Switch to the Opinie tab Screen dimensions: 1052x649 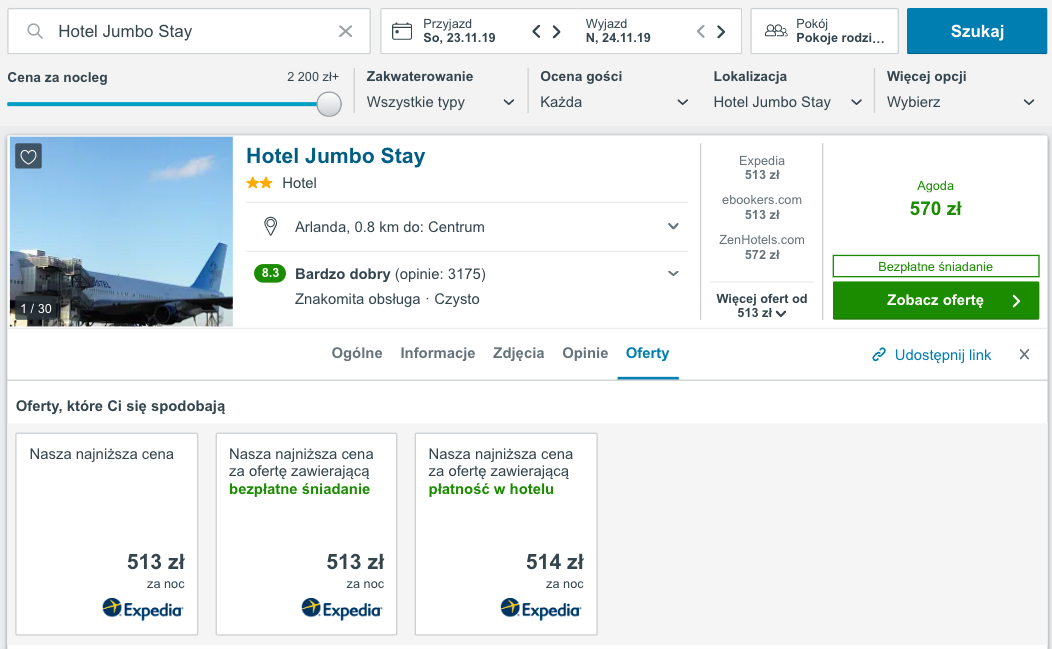coord(585,353)
